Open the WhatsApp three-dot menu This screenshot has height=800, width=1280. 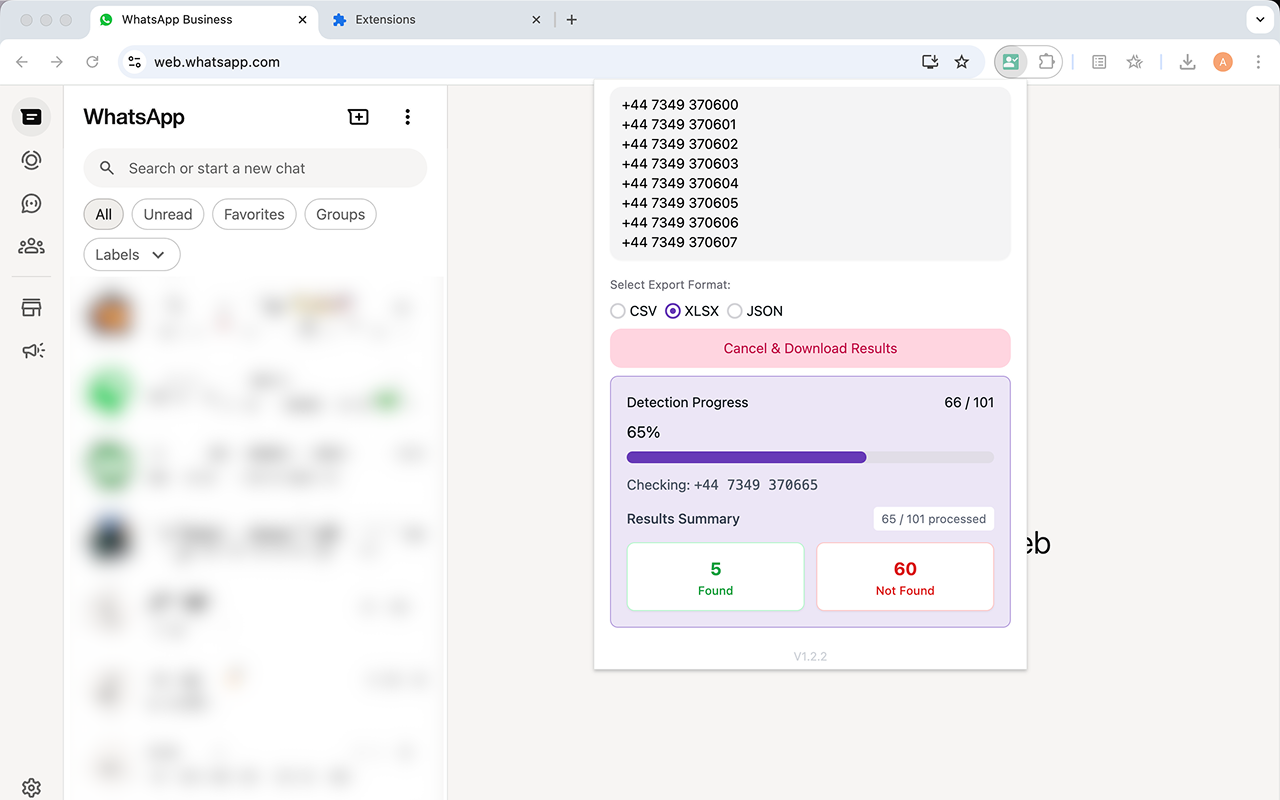[407, 116]
